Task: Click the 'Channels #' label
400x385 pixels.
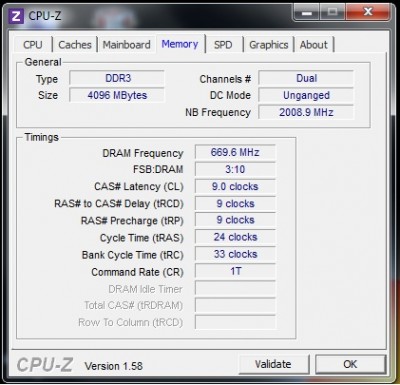Action: pyautogui.click(x=225, y=79)
